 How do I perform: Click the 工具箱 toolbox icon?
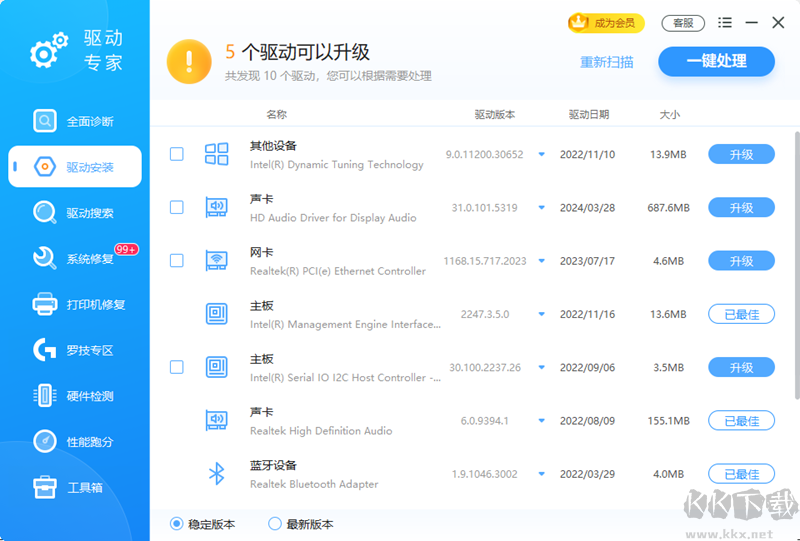(x=45, y=487)
